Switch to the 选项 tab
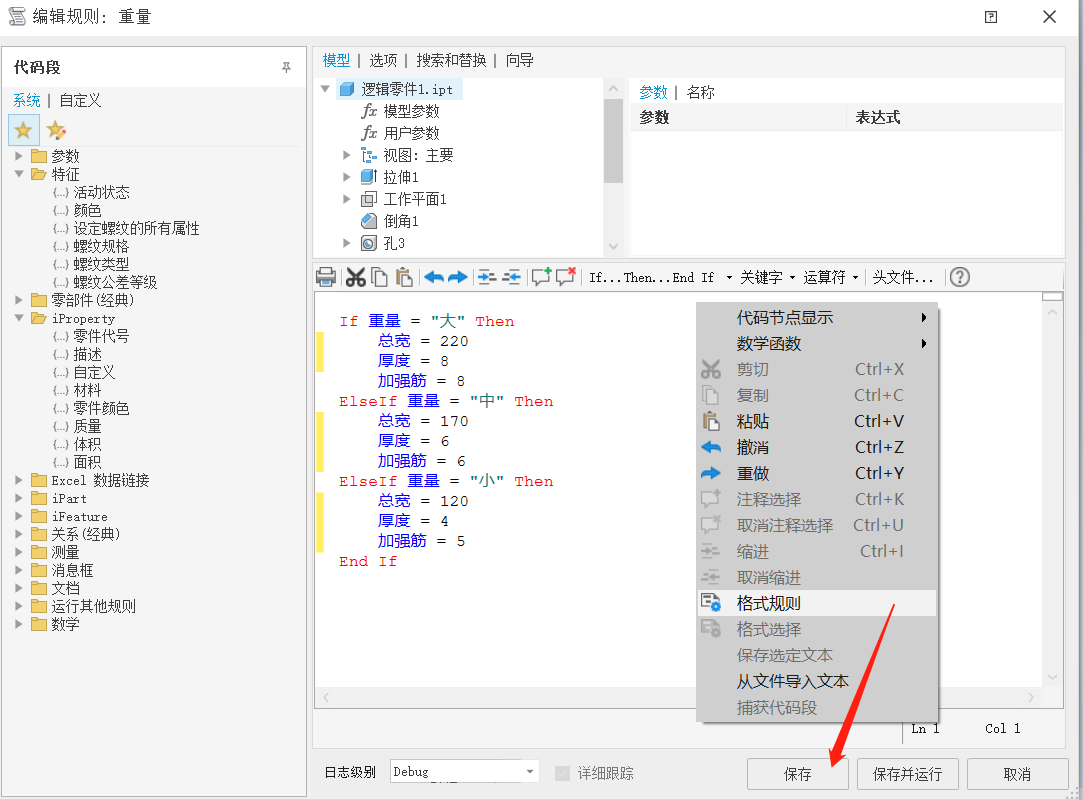This screenshot has height=800, width=1083. [383, 61]
